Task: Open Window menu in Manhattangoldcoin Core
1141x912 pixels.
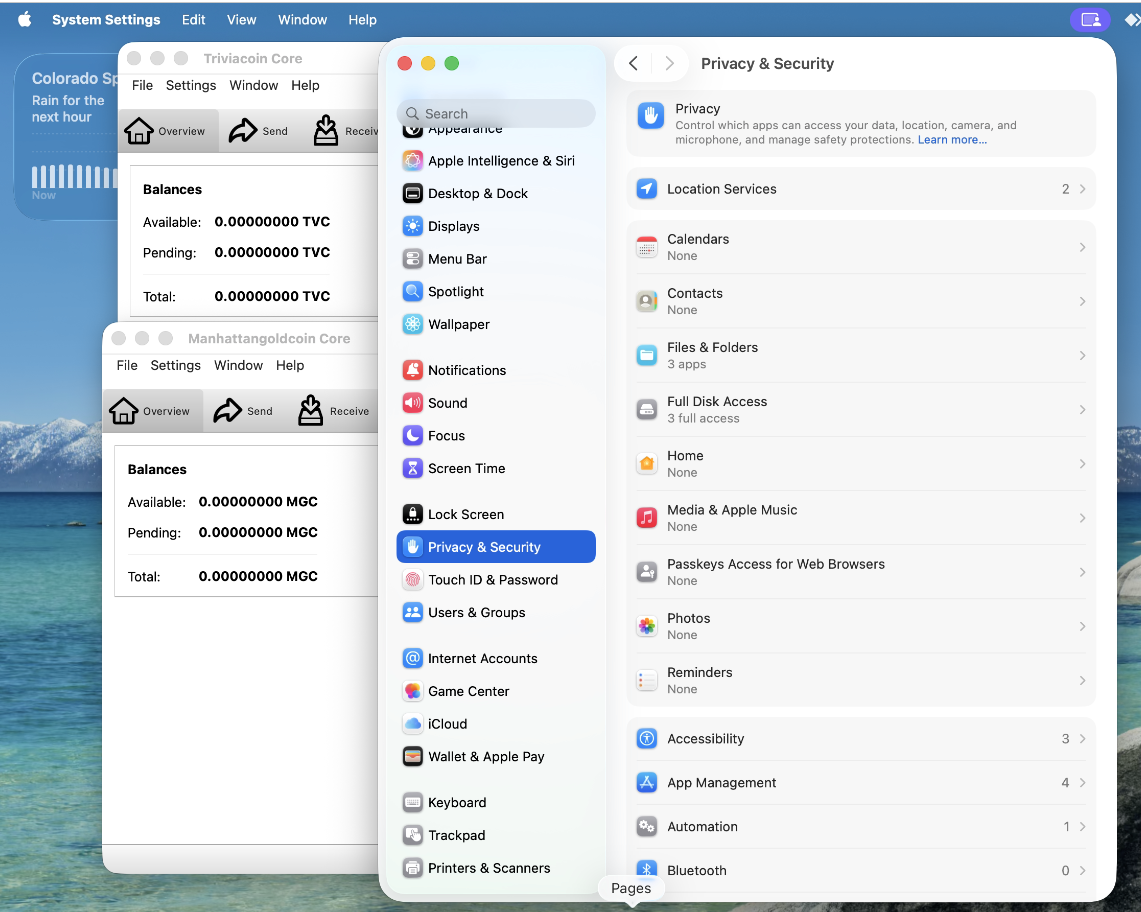Action: tap(238, 365)
